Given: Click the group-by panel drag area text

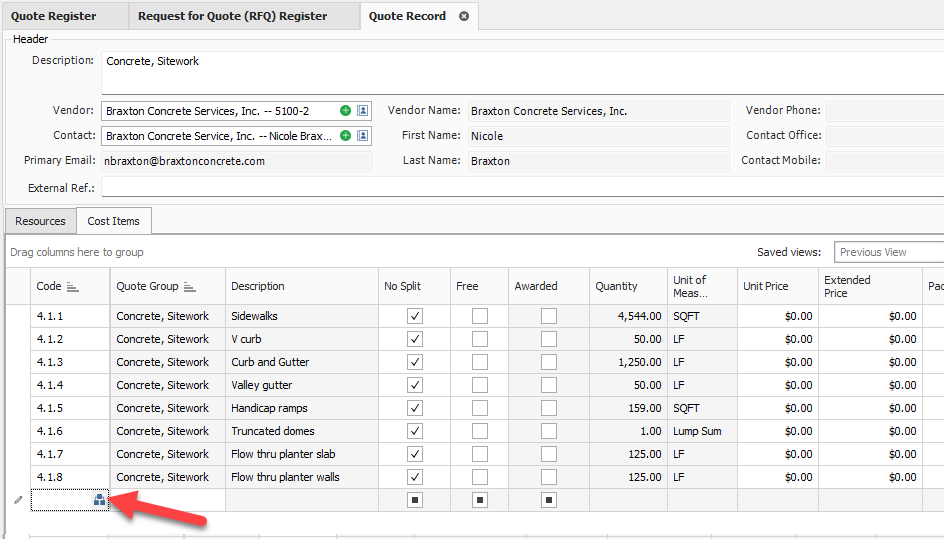Looking at the screenshot, I should click(x=76, y=252).
